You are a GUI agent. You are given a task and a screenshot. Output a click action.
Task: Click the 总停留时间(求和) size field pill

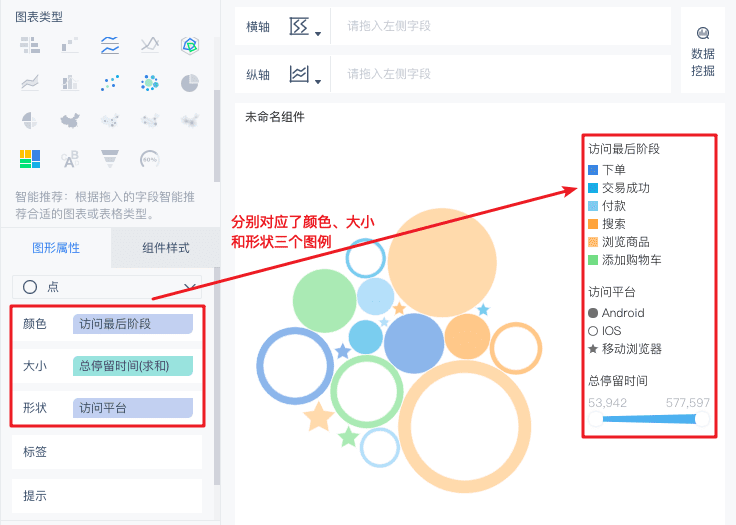133,366
